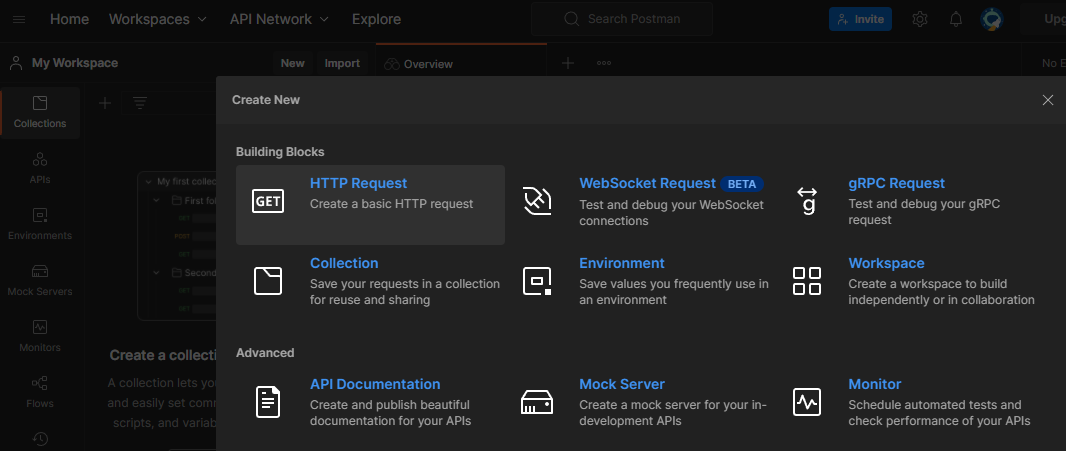This screenshot has width=1066, height=451.
Task: Open the settings gear icon
Action: 919,19
